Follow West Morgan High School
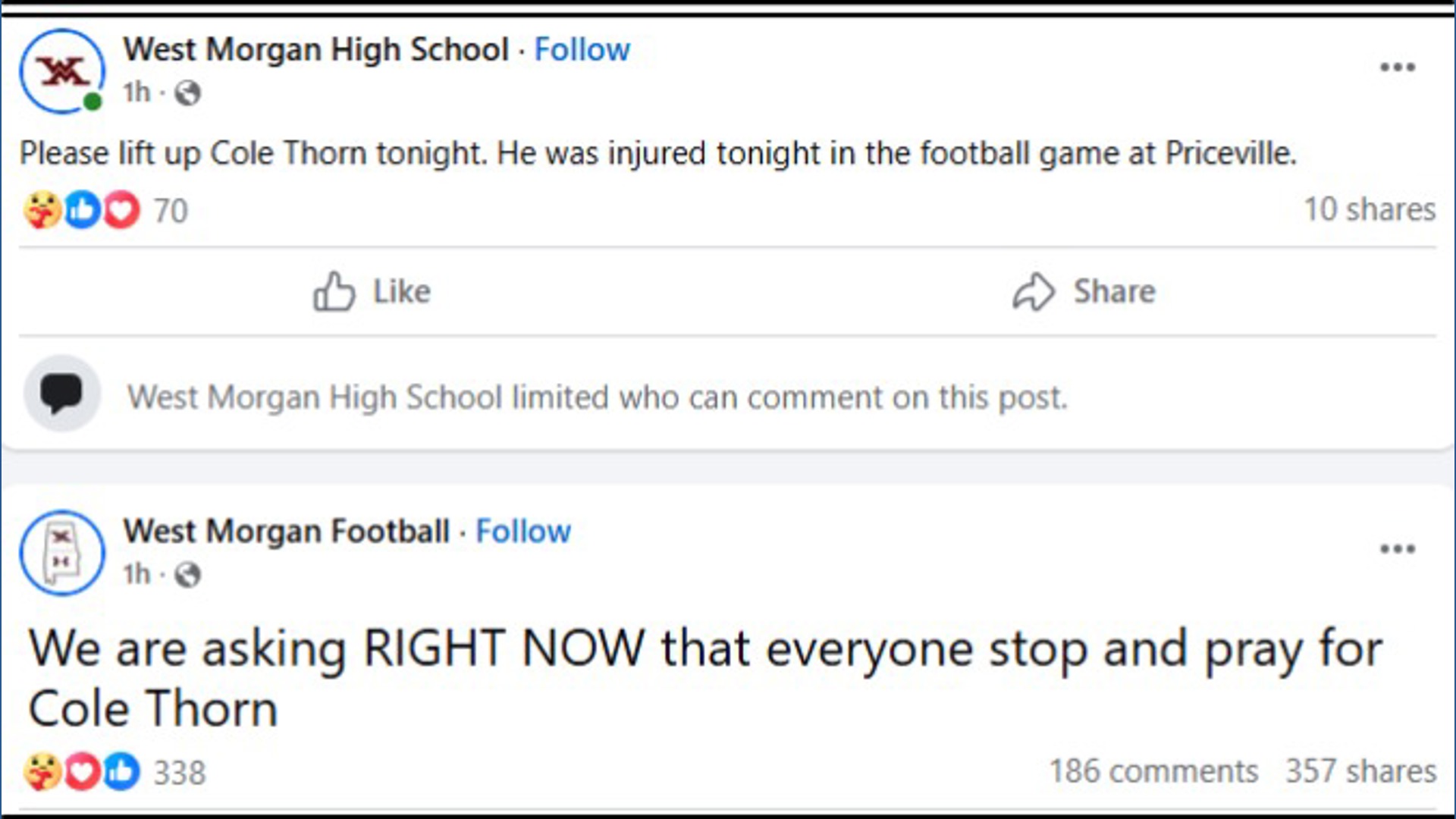Image resolution: width=1456 pixels, height=819 pixels. click(x=582, y=49)
